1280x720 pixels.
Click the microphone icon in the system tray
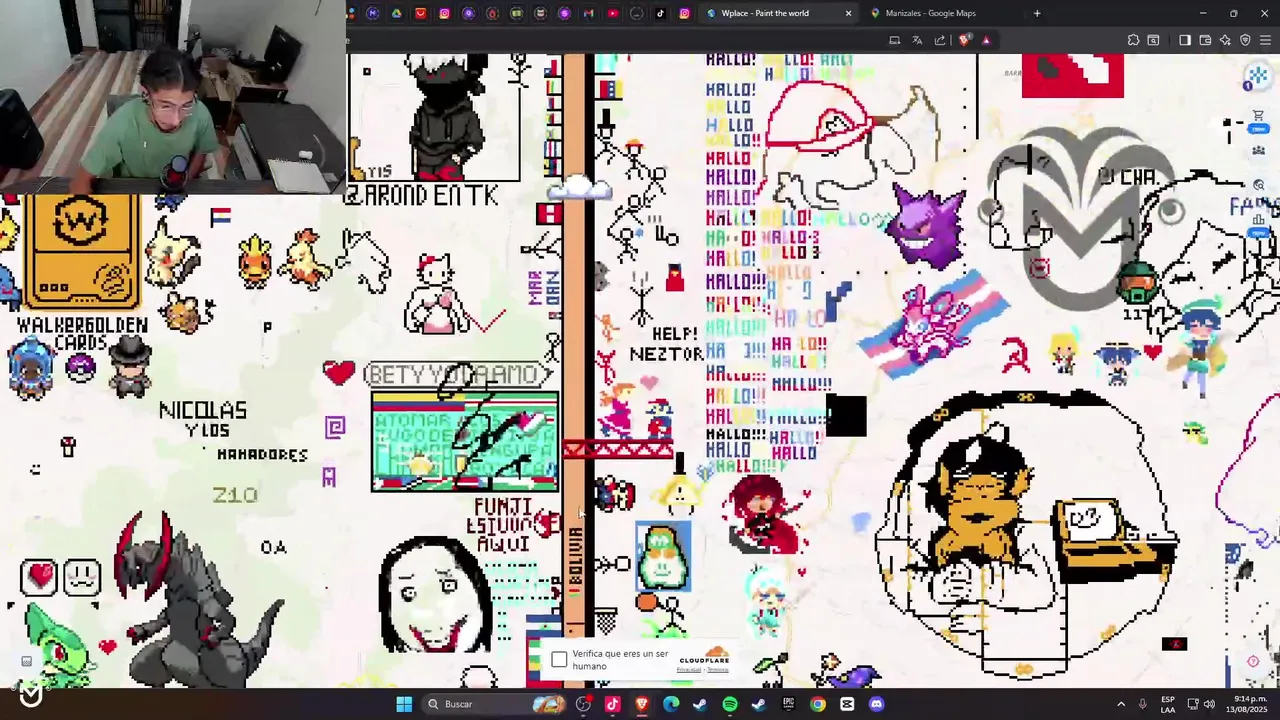click(x=1143, y=704)
